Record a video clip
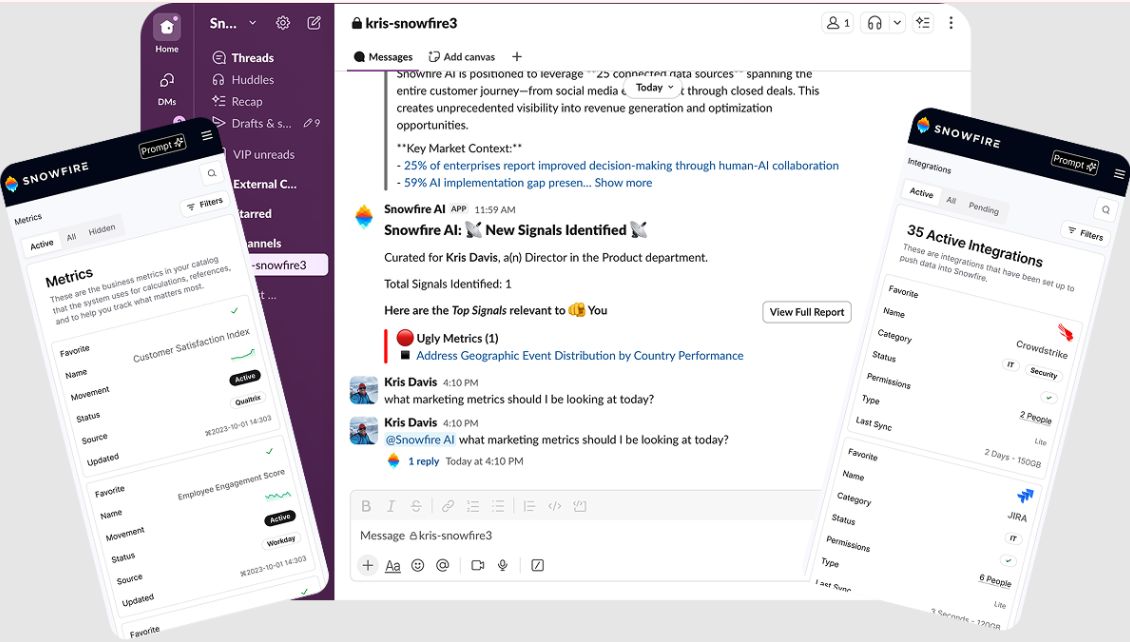This screenshot has height=642, width=1130. click(477, 566)
